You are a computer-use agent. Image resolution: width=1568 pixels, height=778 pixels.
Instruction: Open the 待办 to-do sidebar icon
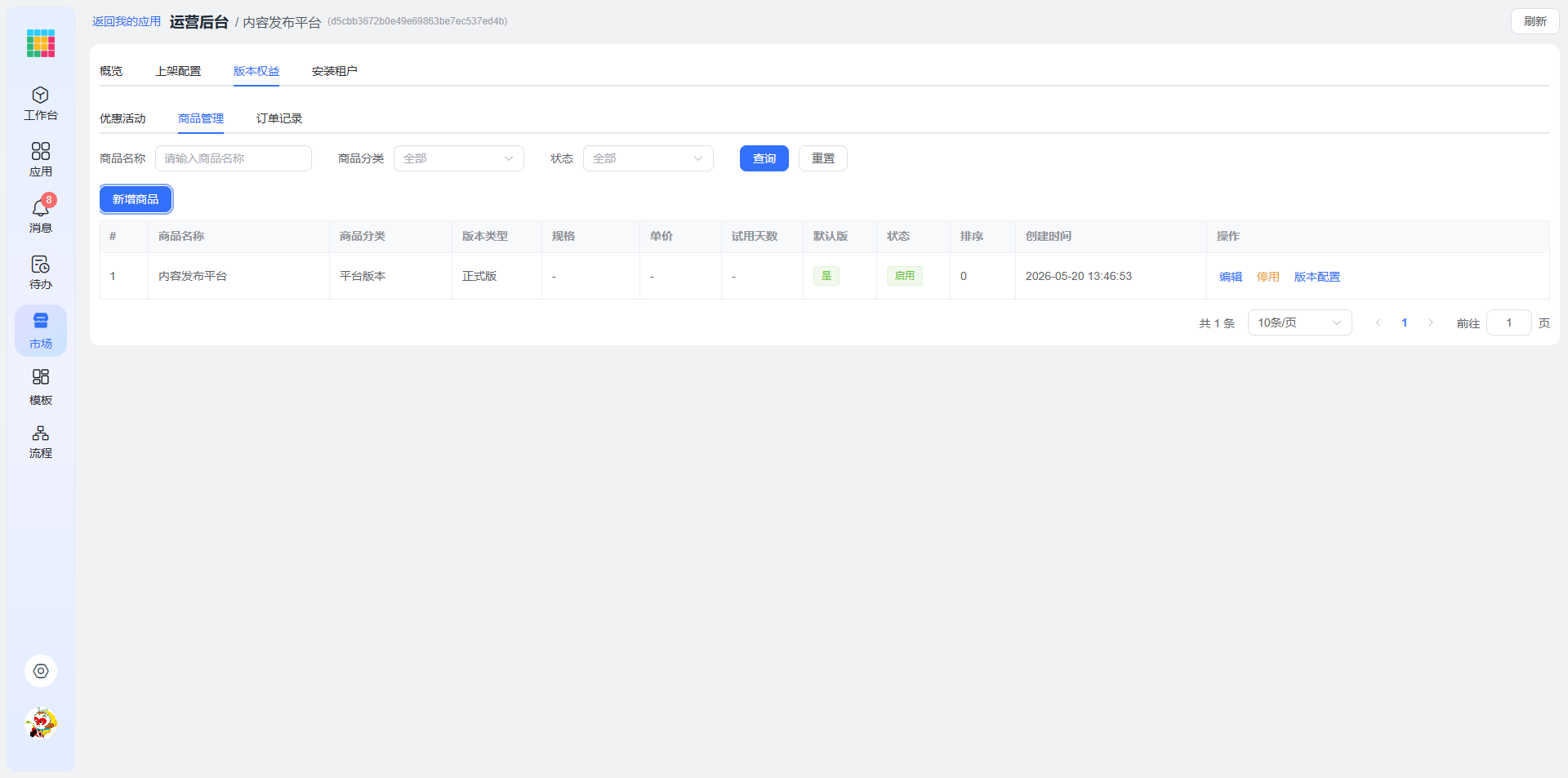tap(41, 273)
